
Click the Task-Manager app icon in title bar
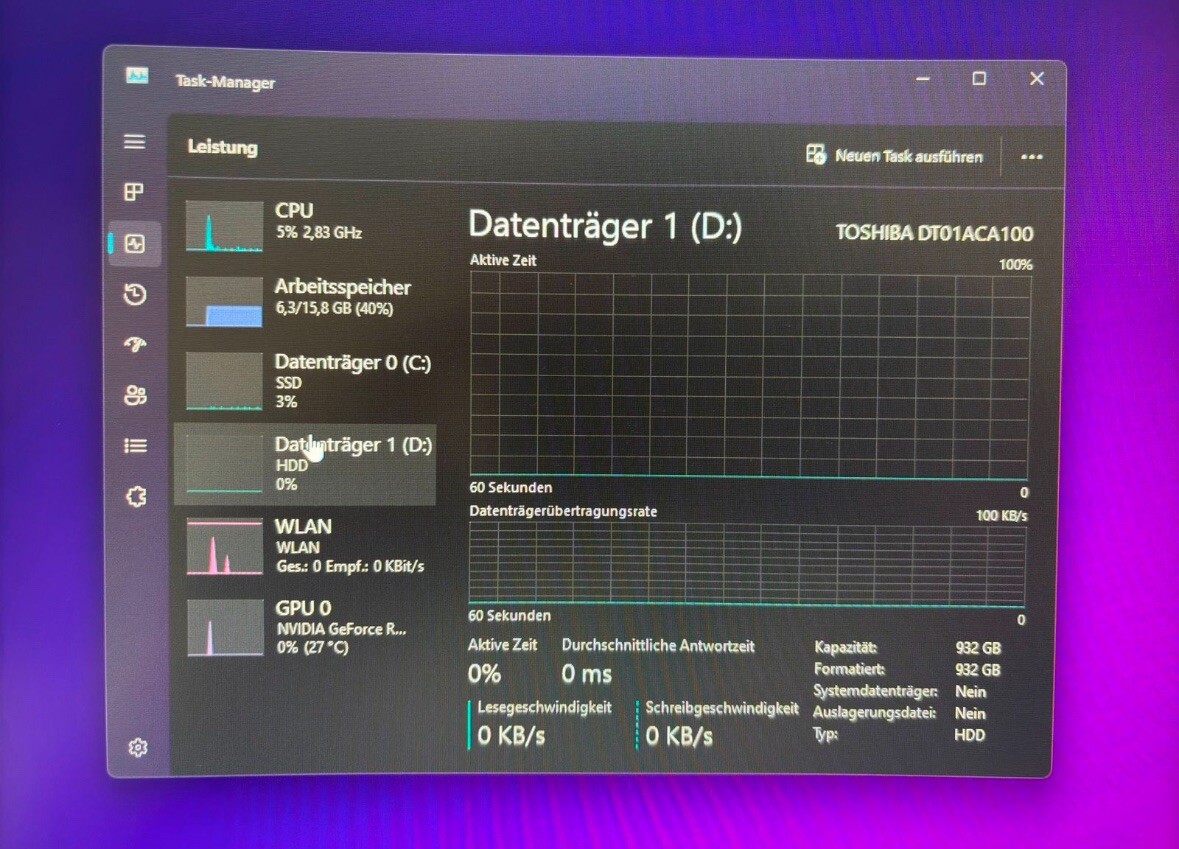pyautogui.click(x=137, y=76)
